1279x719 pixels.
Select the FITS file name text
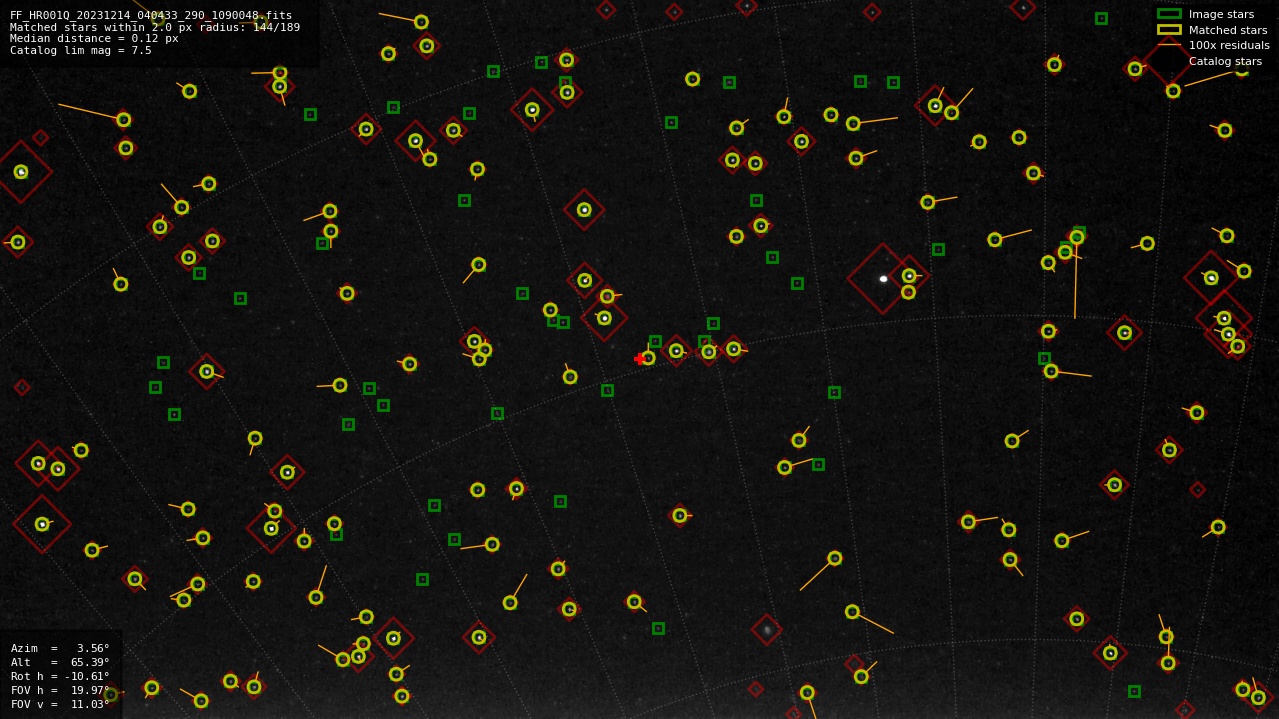point(151,15)
